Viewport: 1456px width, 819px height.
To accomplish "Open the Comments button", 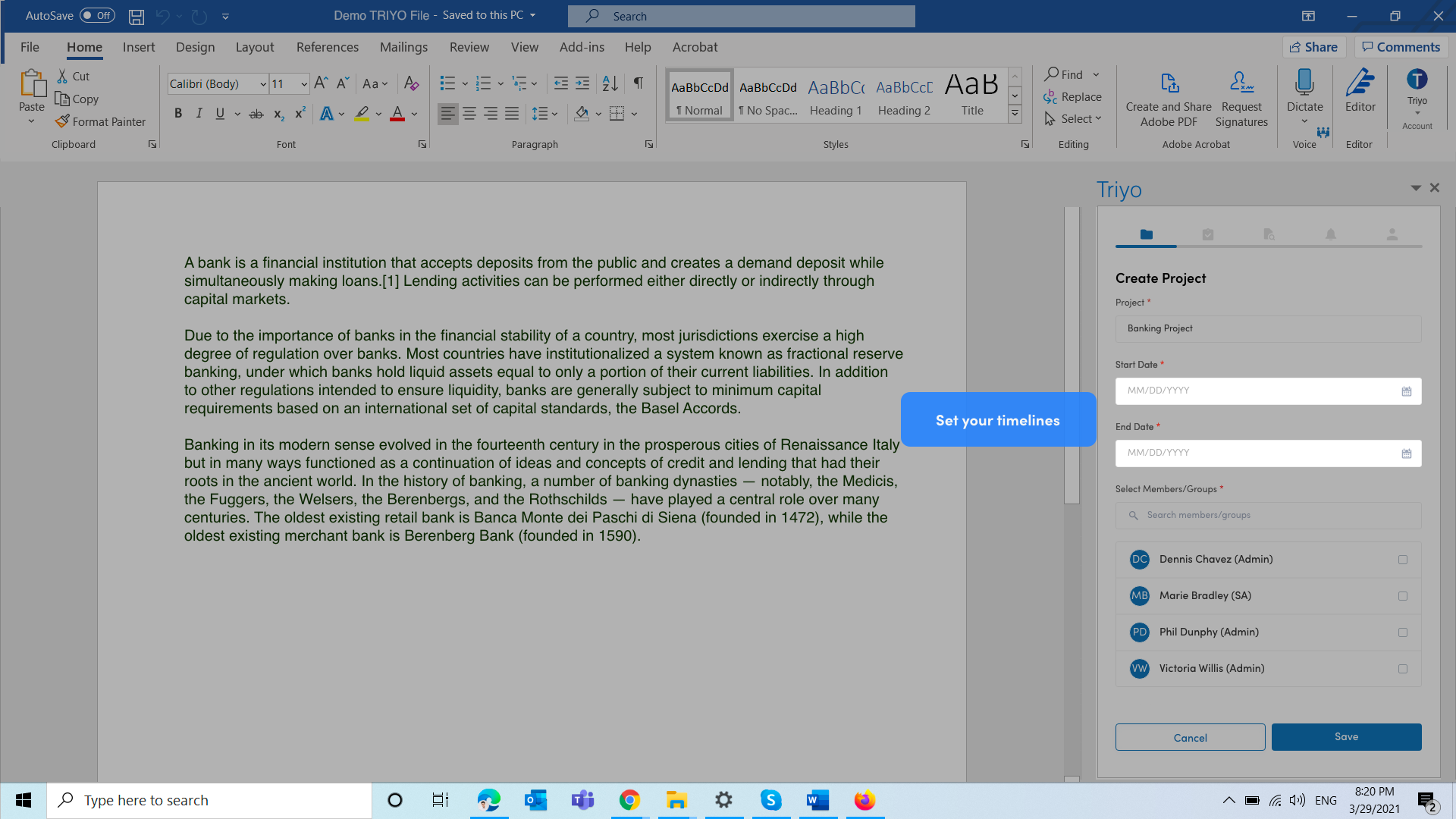I will tap(1401, 47).
